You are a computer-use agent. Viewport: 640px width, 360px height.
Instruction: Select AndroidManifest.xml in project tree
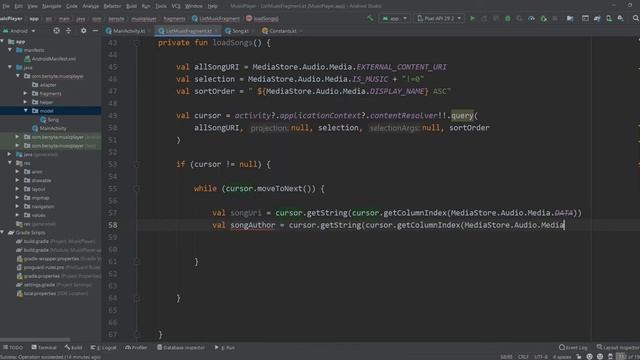54,59
